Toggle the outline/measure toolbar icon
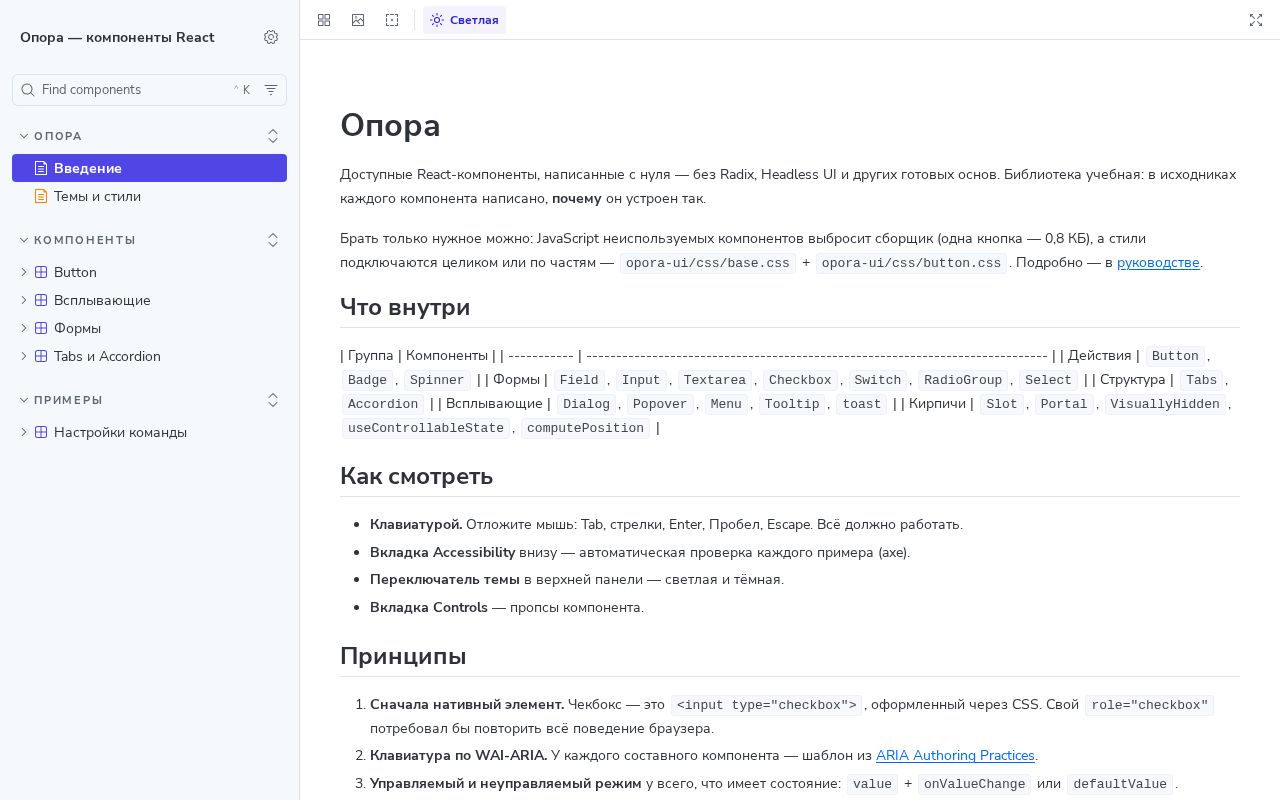Image resolution: width=1280 pixels, height=800 pixels. pyautogui.click(x=392, y=20)
